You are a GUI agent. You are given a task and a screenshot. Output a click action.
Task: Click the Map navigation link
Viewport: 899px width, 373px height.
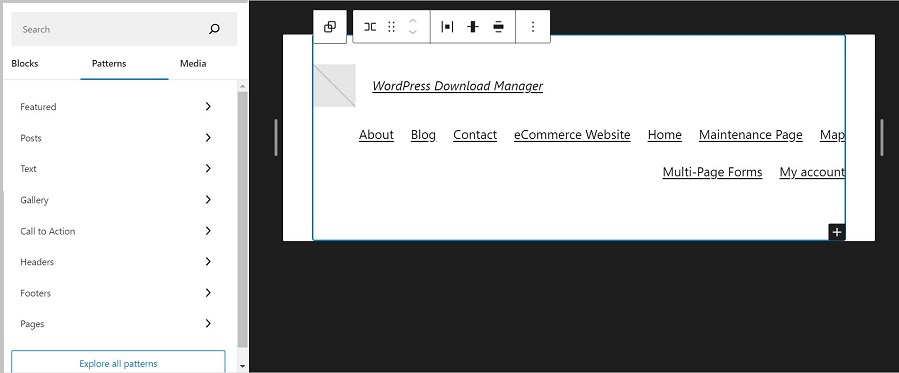pyautogui.click(x=832, y=135)
